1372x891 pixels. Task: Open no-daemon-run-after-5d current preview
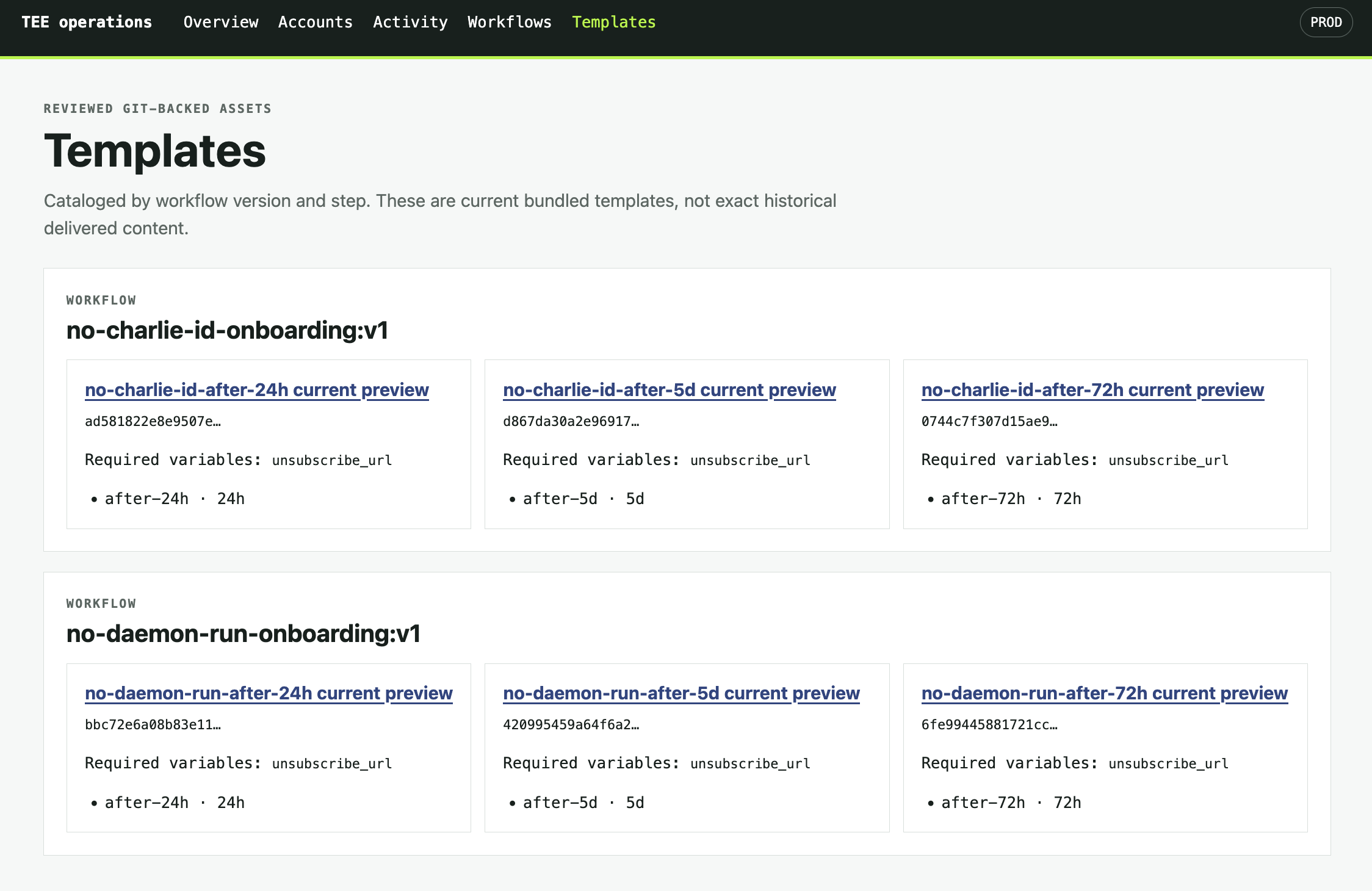pyautogui.click(x=681, y=693)
